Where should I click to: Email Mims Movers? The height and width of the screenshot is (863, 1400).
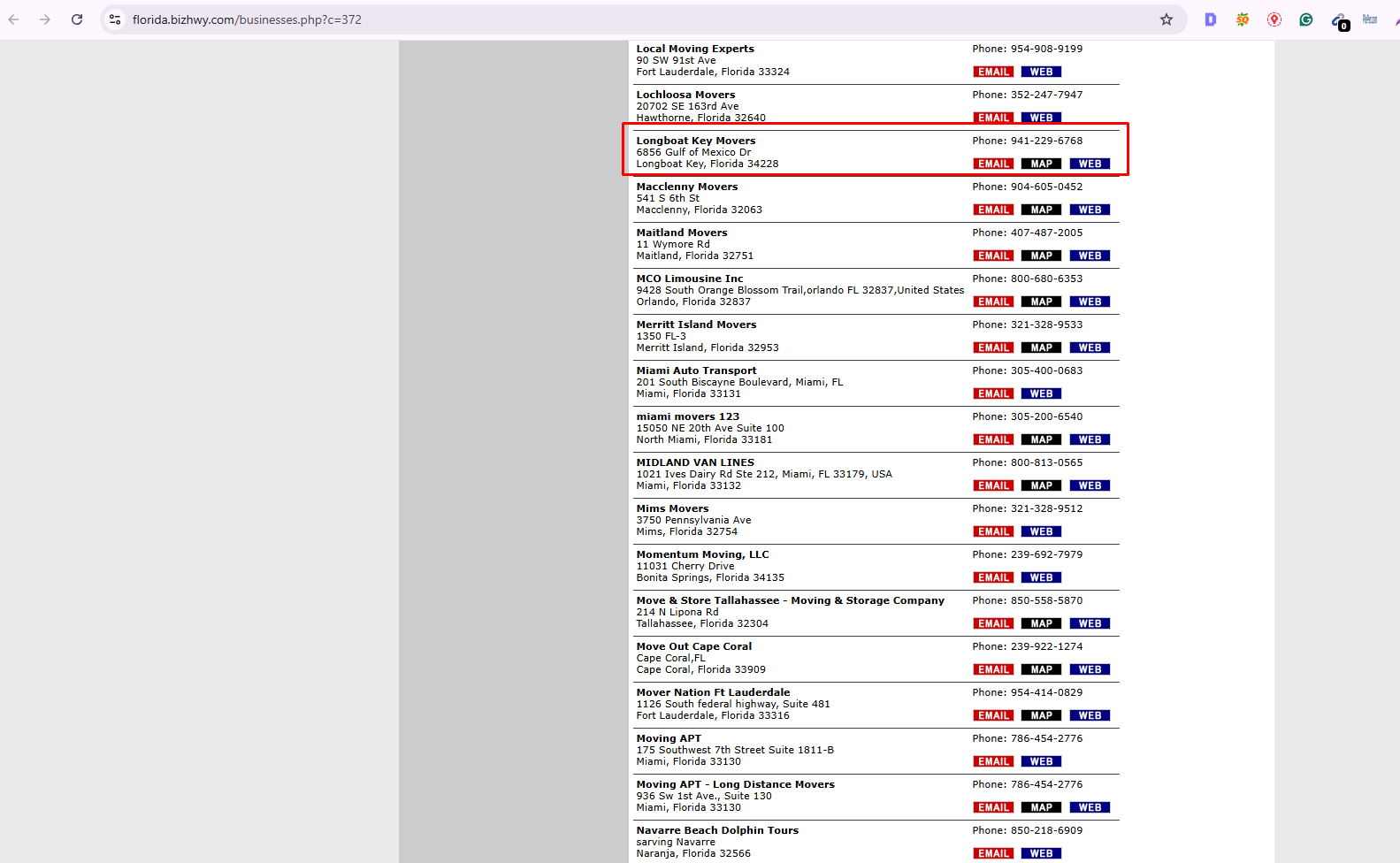[x=993, y=532]
